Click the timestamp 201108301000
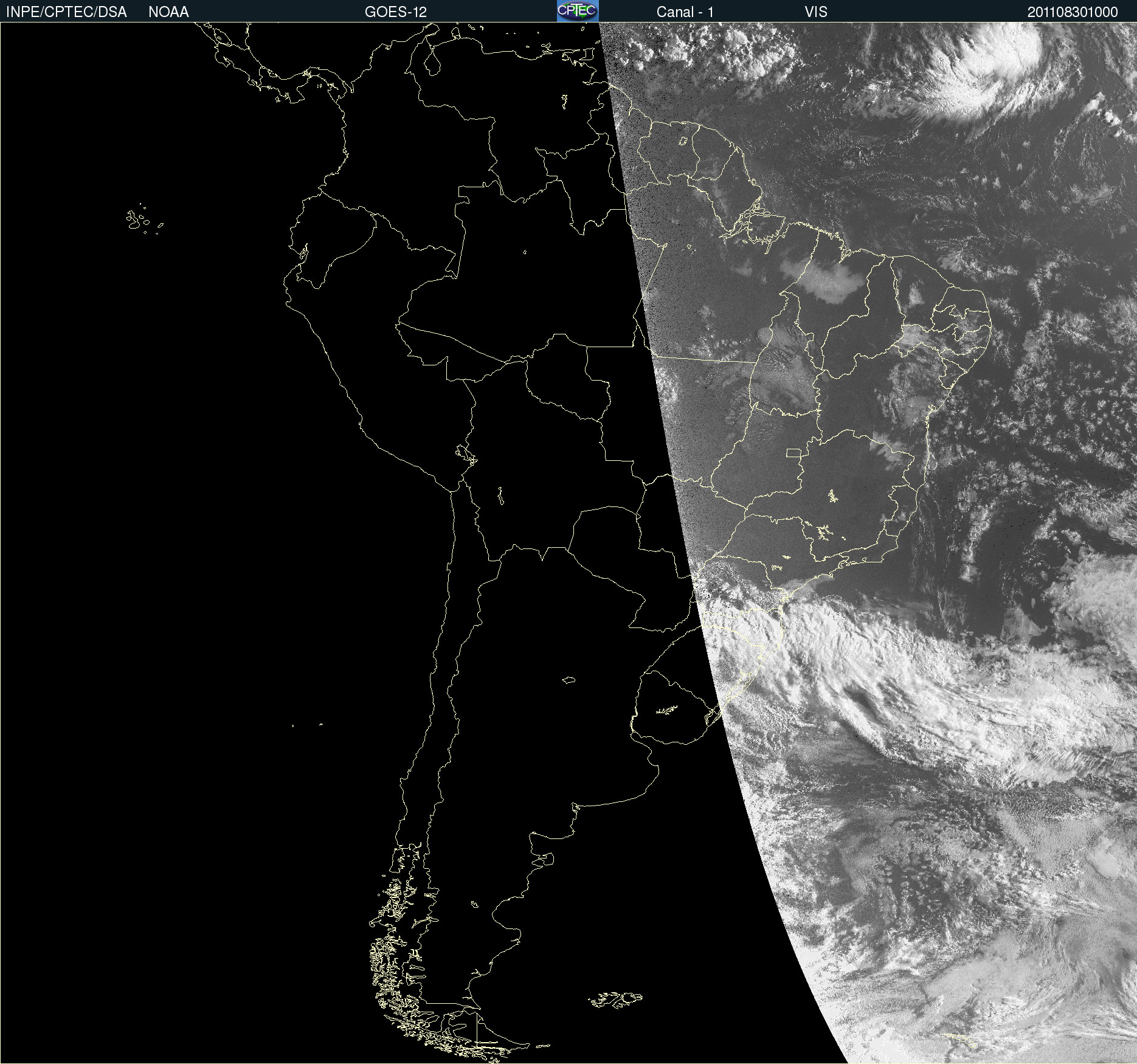 tap(1073, 12)
